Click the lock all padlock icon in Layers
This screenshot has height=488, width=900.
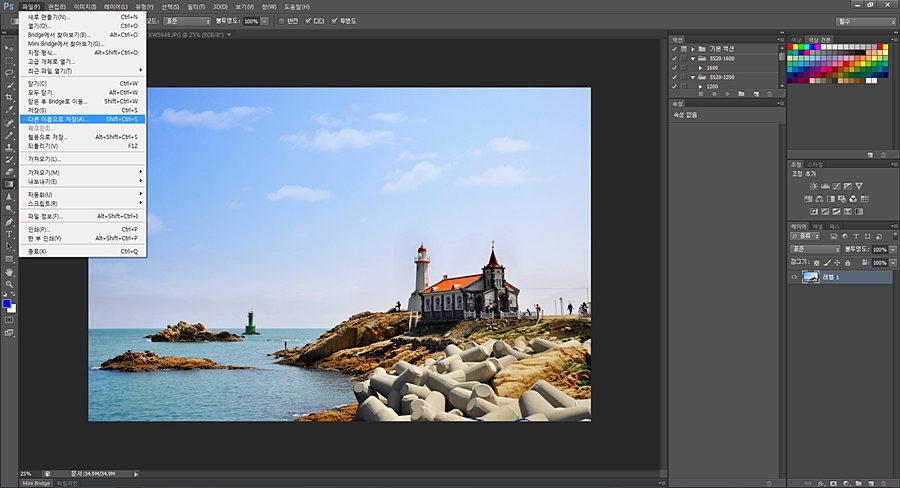(x=850, y=262)
